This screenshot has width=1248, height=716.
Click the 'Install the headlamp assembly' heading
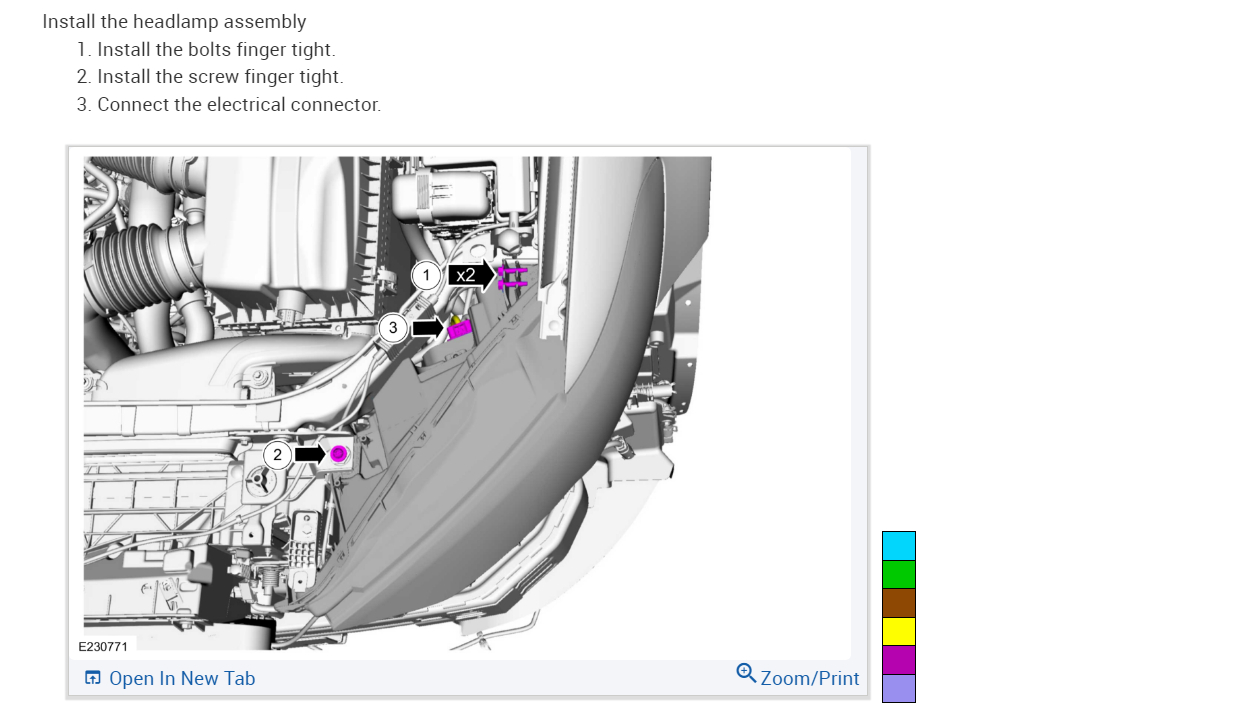[x=174, y=21]
